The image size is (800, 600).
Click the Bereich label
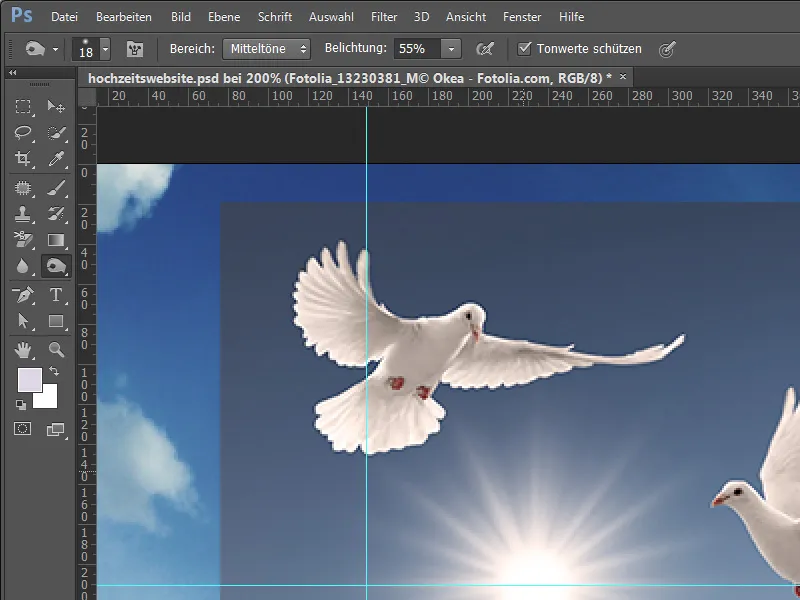pyautogui.click(x=192, y=49)
